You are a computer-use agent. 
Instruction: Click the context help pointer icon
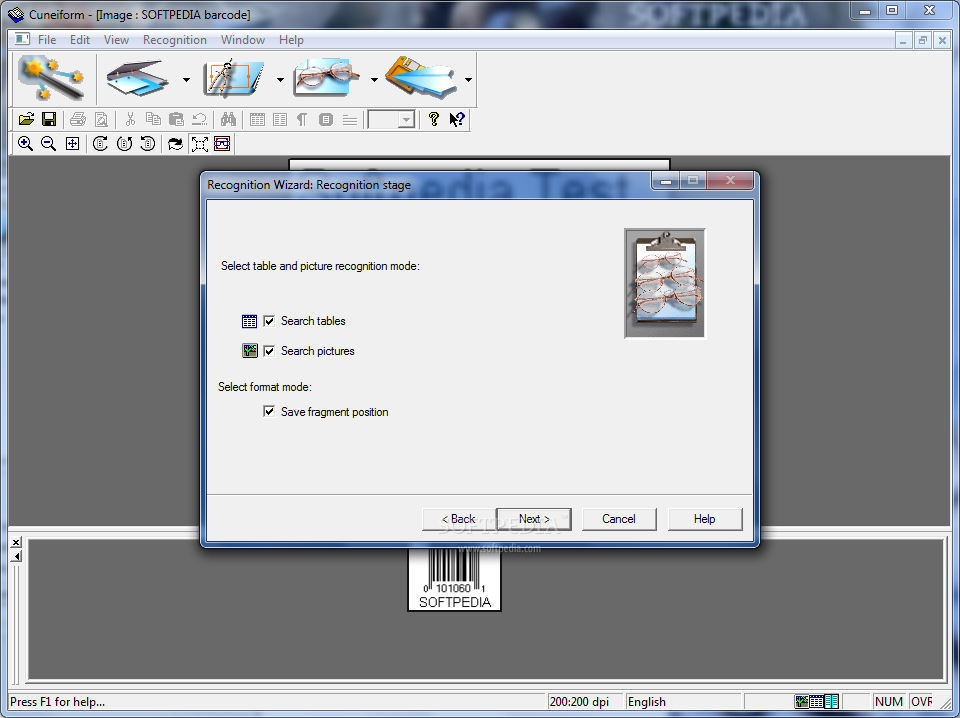[x=457, y=119]
